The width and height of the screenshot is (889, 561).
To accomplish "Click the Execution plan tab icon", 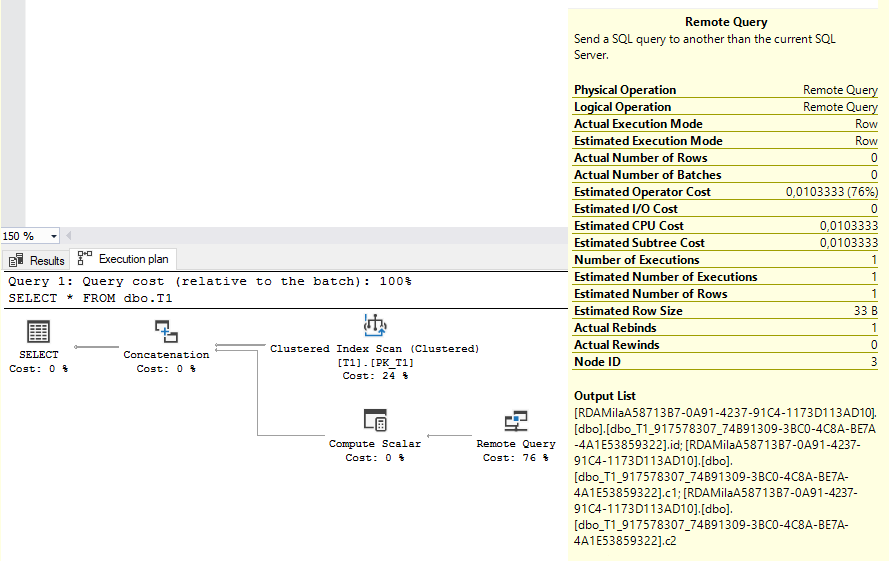I will pos(84,258).
